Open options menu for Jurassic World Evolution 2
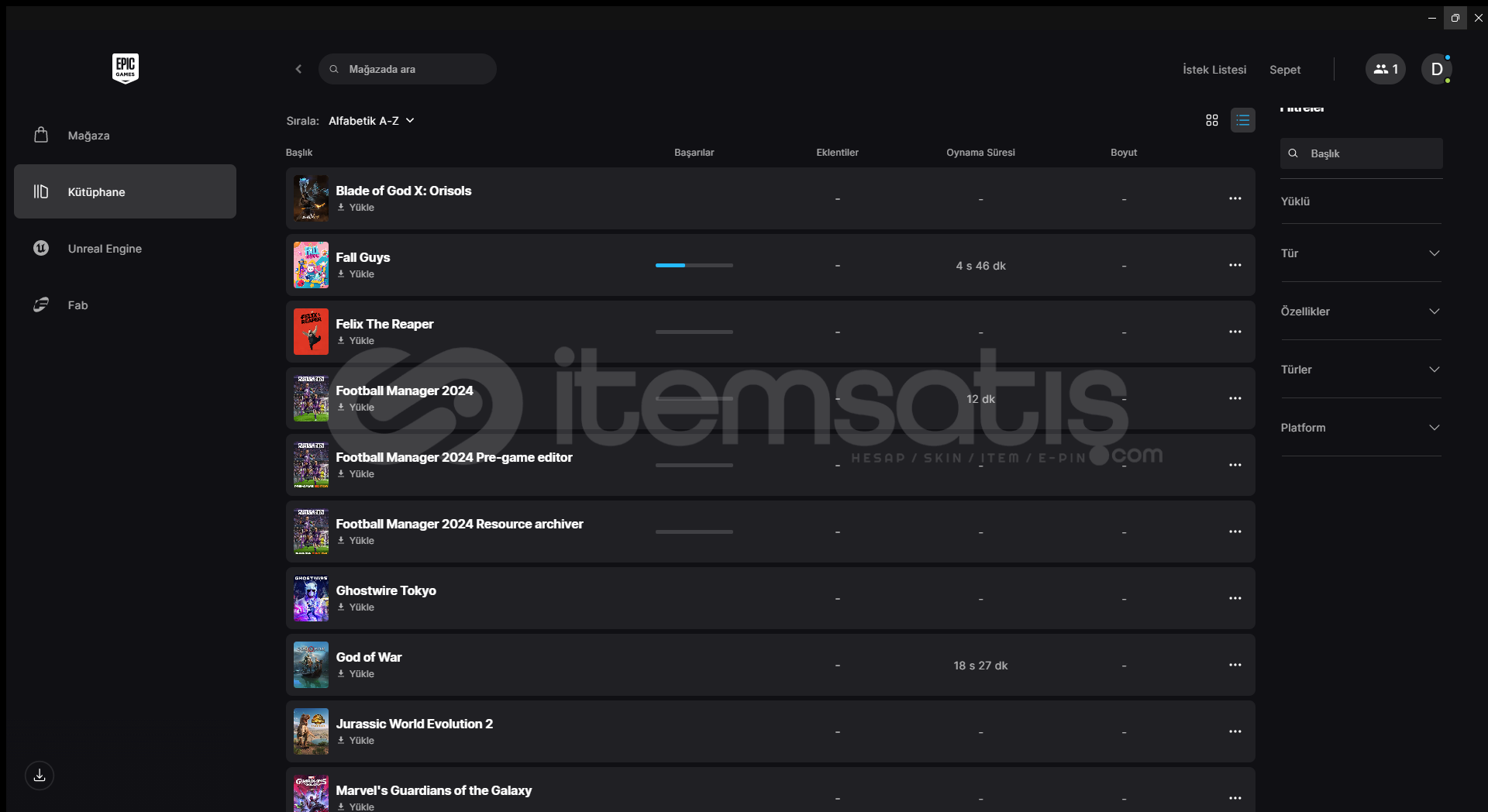This screenshot has height=812, width=1488. (1235, 731)
